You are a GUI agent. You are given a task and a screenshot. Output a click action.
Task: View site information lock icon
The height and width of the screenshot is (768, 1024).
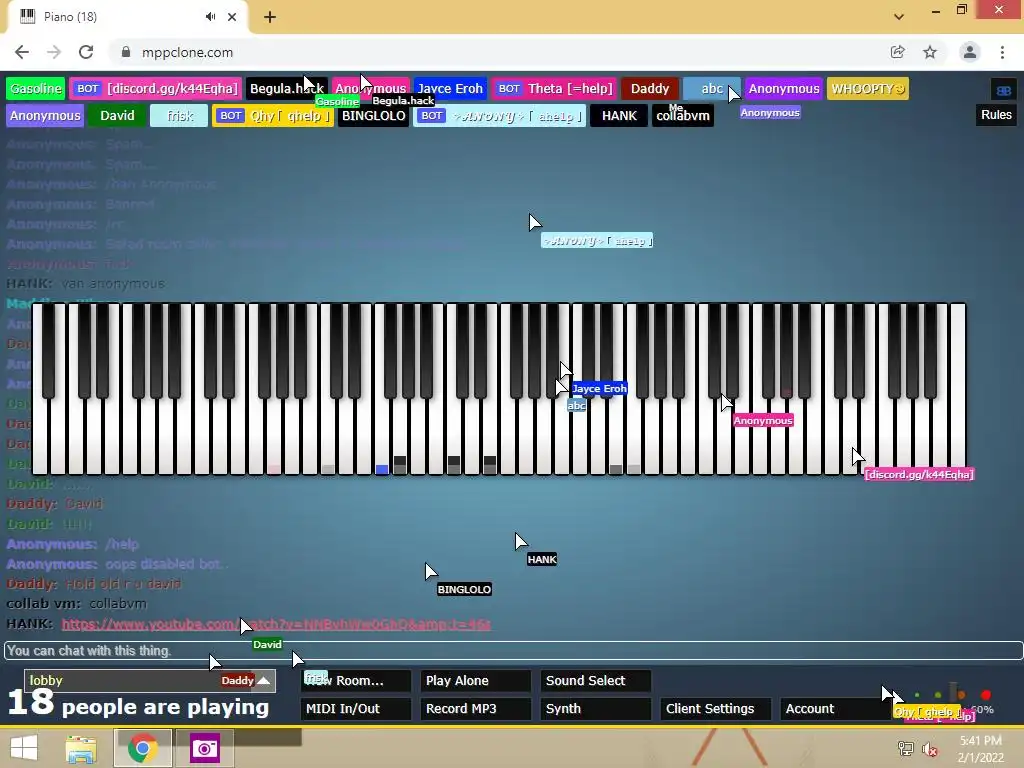tap(126, 52)
